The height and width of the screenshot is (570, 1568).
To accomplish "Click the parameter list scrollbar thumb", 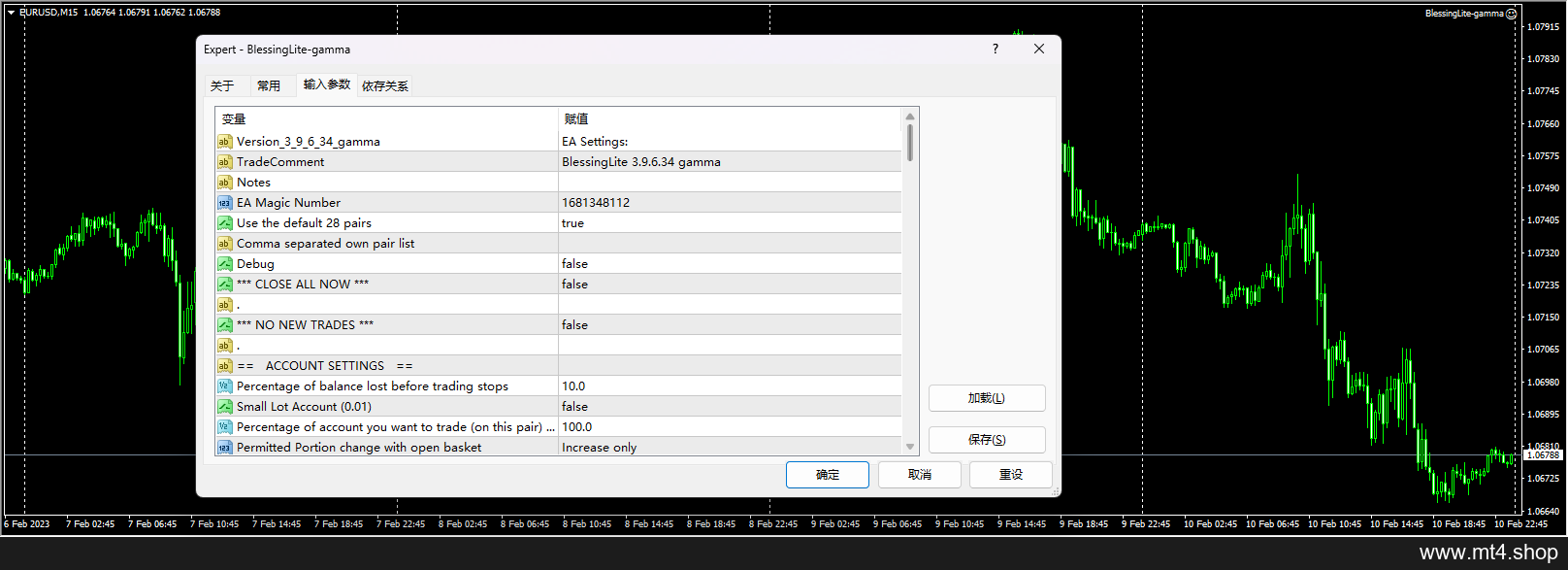I will (x=910, y=143).
